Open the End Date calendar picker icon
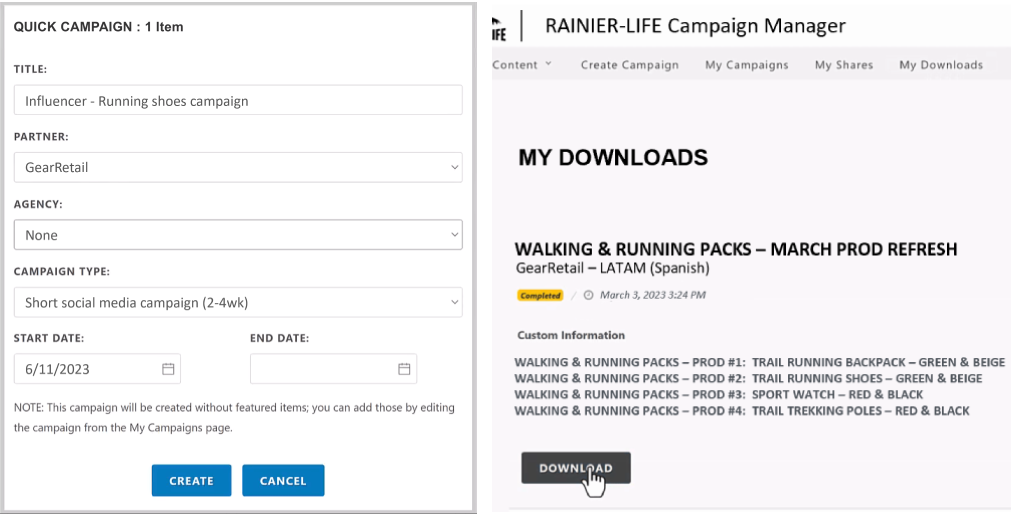 404,369
